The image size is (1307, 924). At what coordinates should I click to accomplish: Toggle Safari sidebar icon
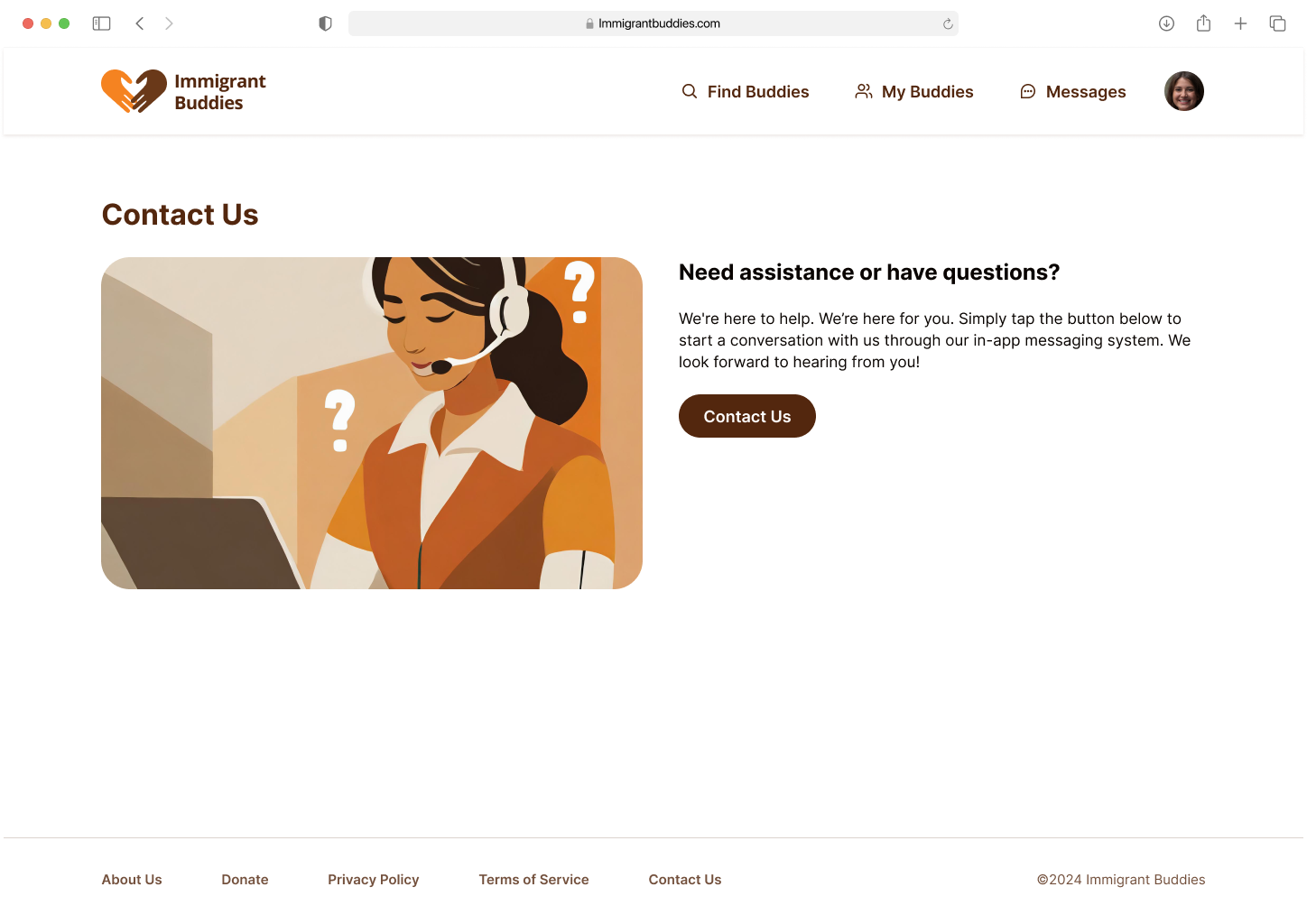(101, 23)
